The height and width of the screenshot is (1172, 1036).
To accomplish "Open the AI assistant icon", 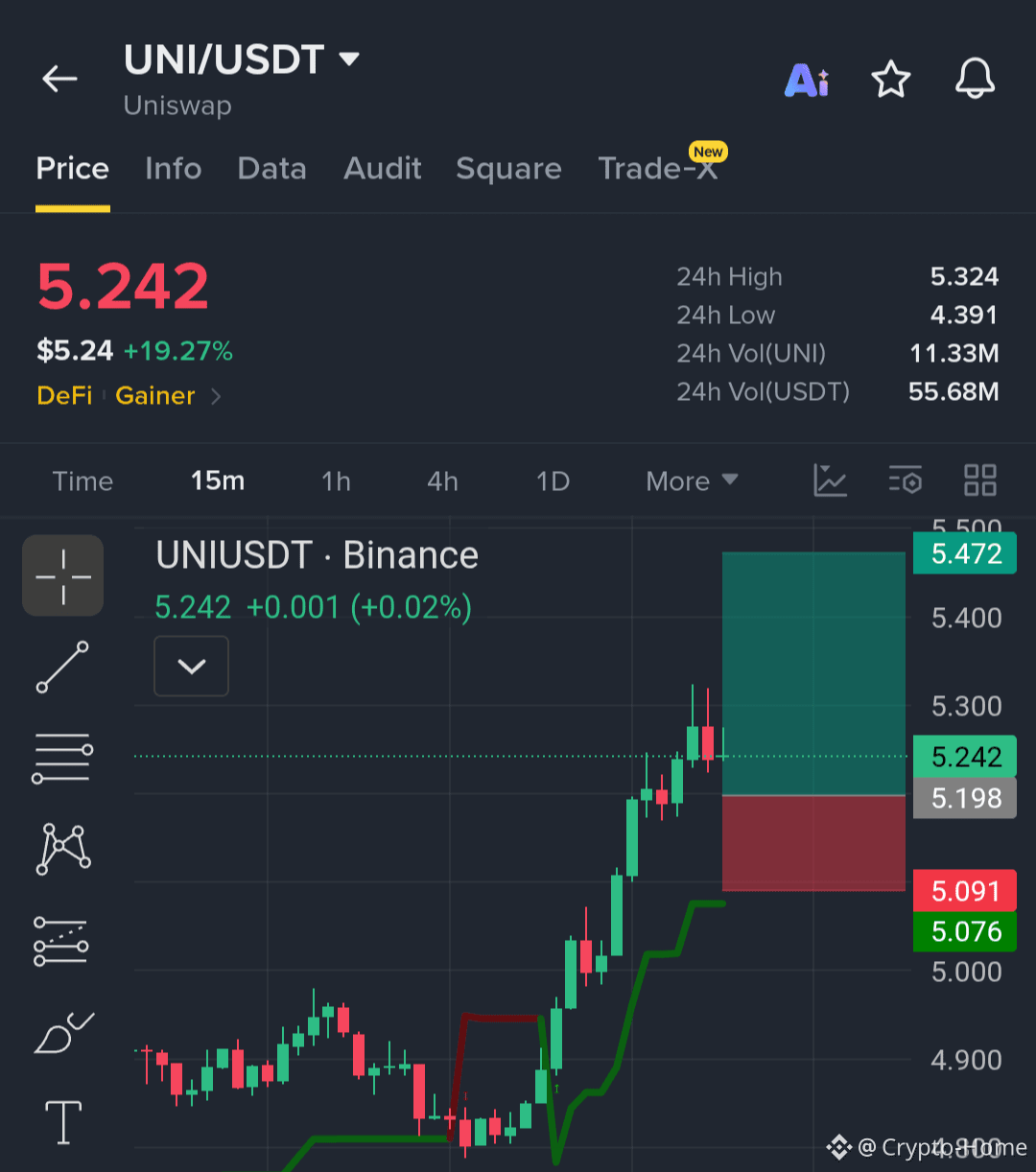I will click(x=807, y=80).
